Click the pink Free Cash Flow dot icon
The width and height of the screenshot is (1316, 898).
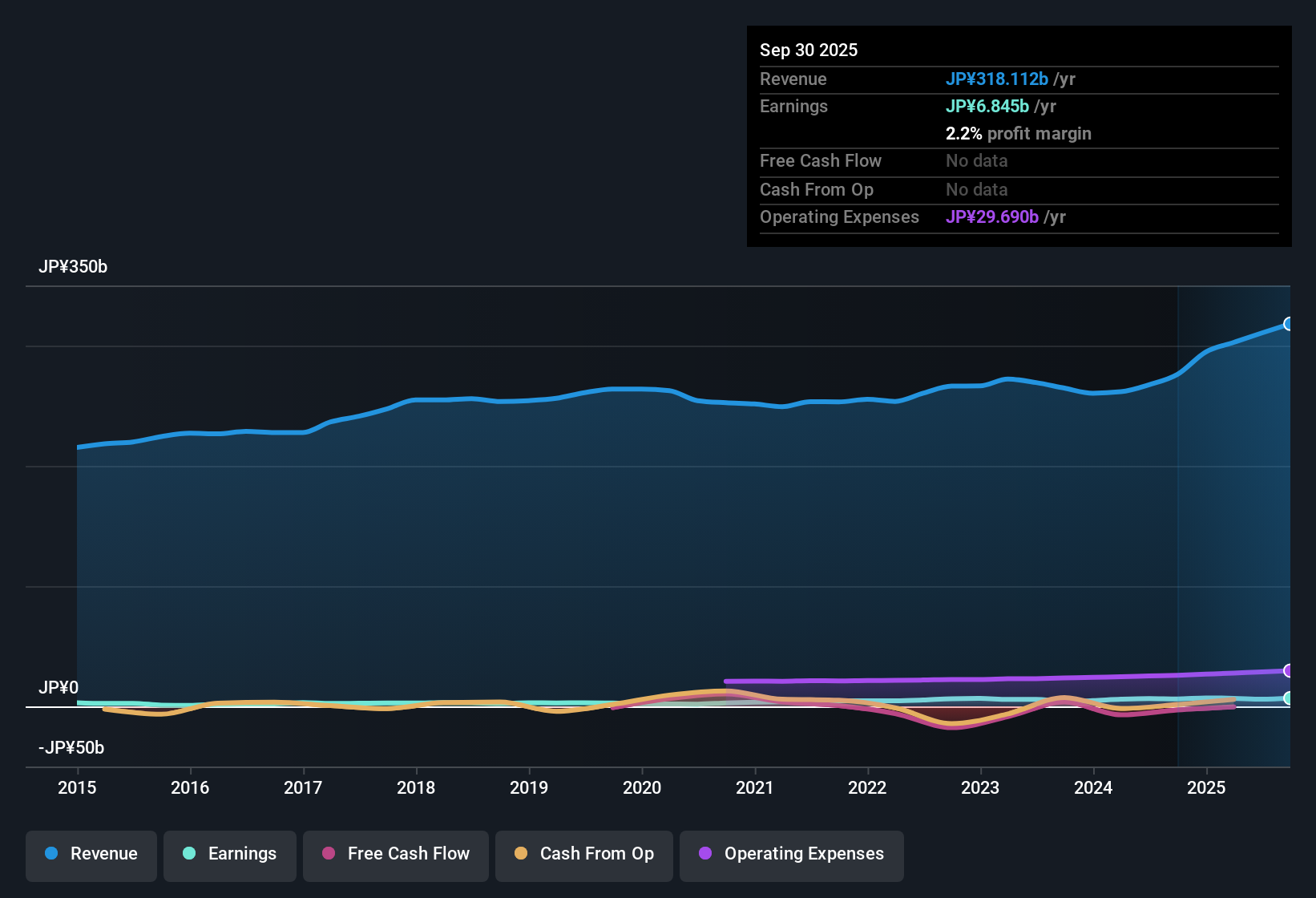[x=327, y=854]
